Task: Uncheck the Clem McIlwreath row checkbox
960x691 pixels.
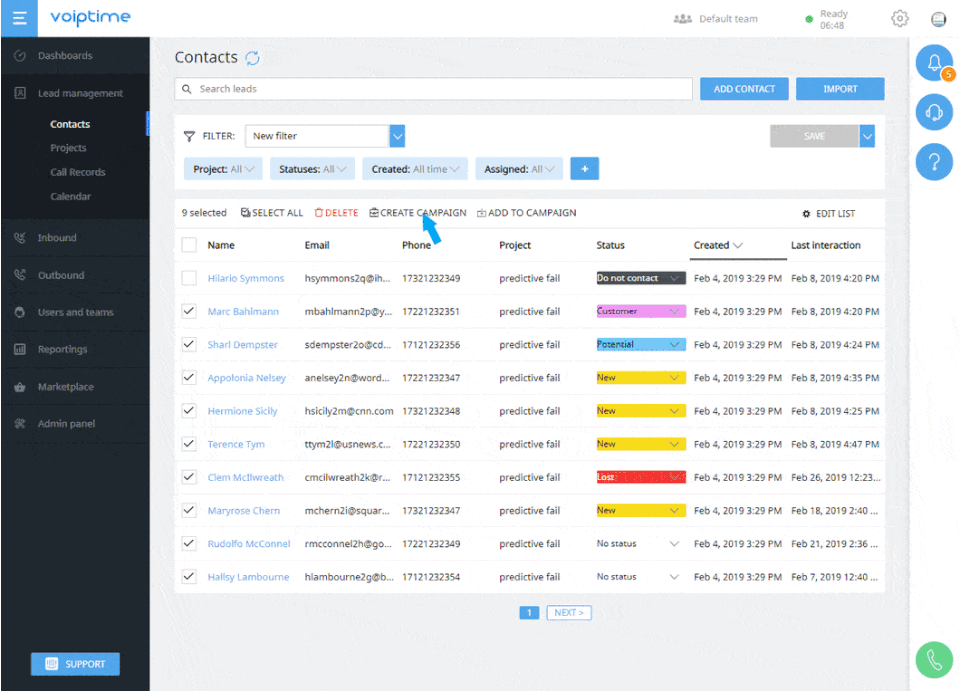Action: [x=189, y=477]
